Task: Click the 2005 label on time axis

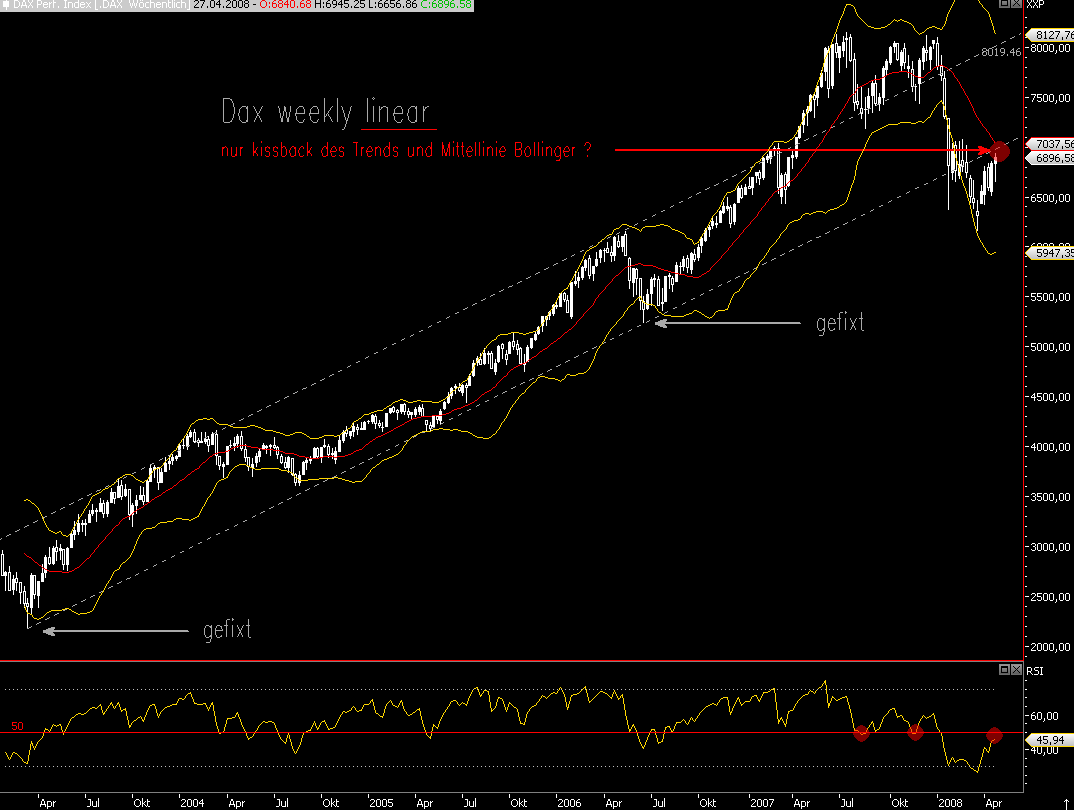Action: [381, 802]
